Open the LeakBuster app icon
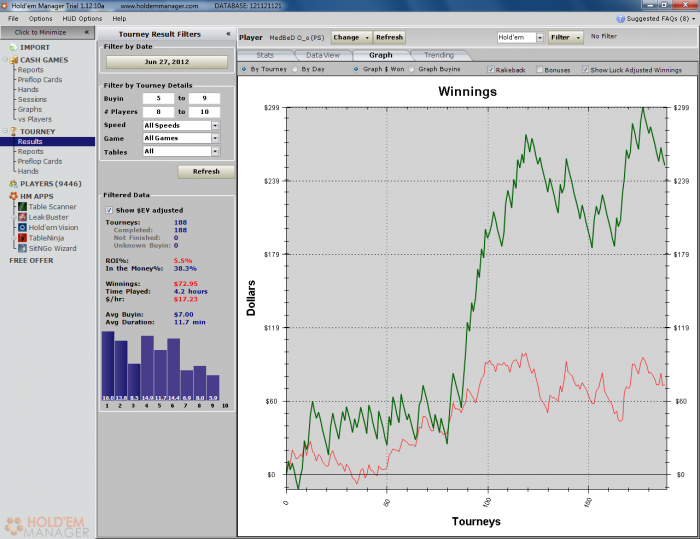Viewport: 700px width, 539px height. tap(22, 217)
